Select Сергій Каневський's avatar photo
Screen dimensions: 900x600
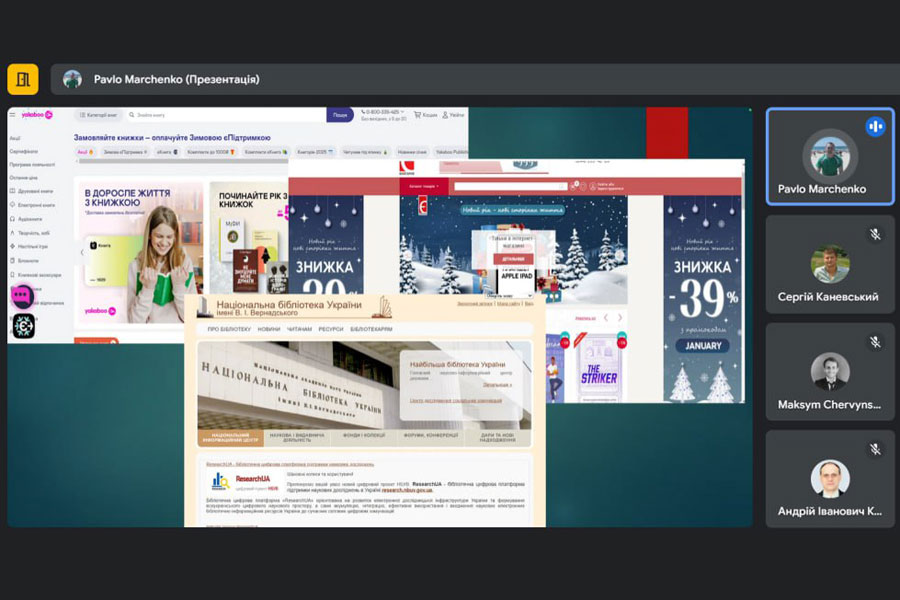tap(830, 264)
